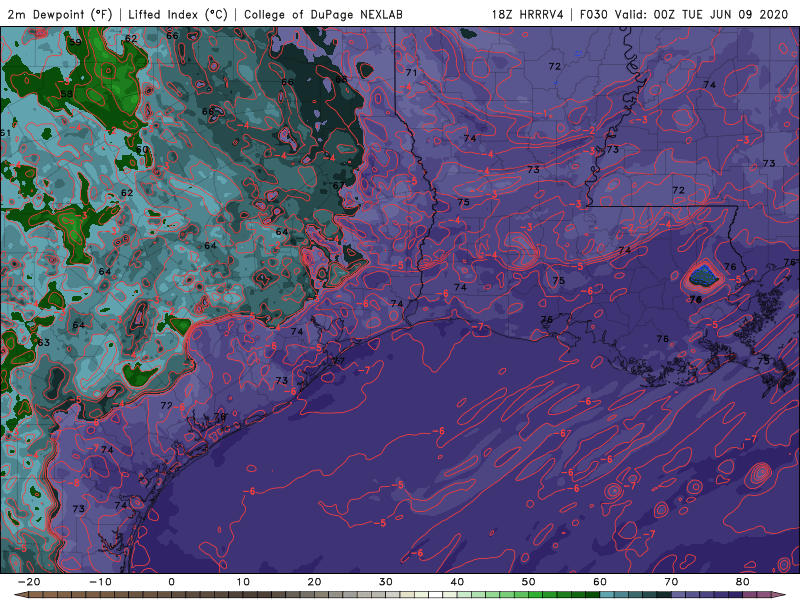Click the 30 label on the color scale

point(386,582)
